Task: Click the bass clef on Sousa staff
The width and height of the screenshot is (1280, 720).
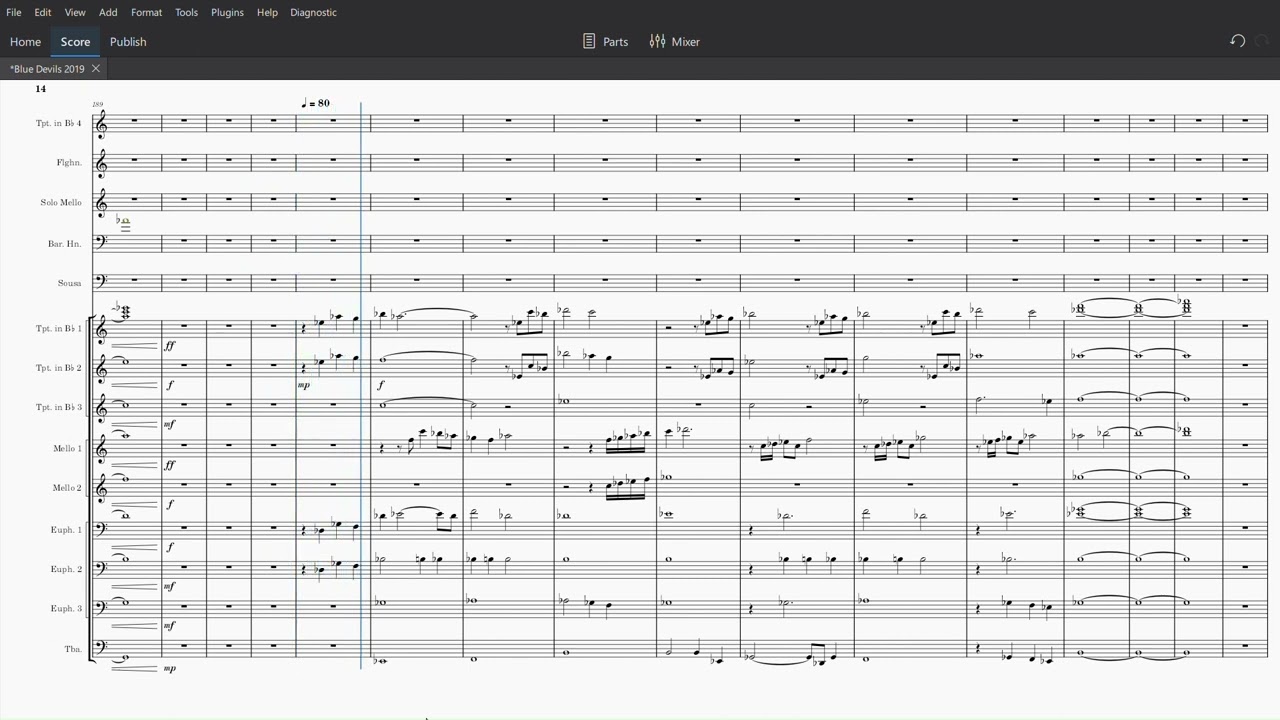Action: pyautogui.click(x=101, y=281)
